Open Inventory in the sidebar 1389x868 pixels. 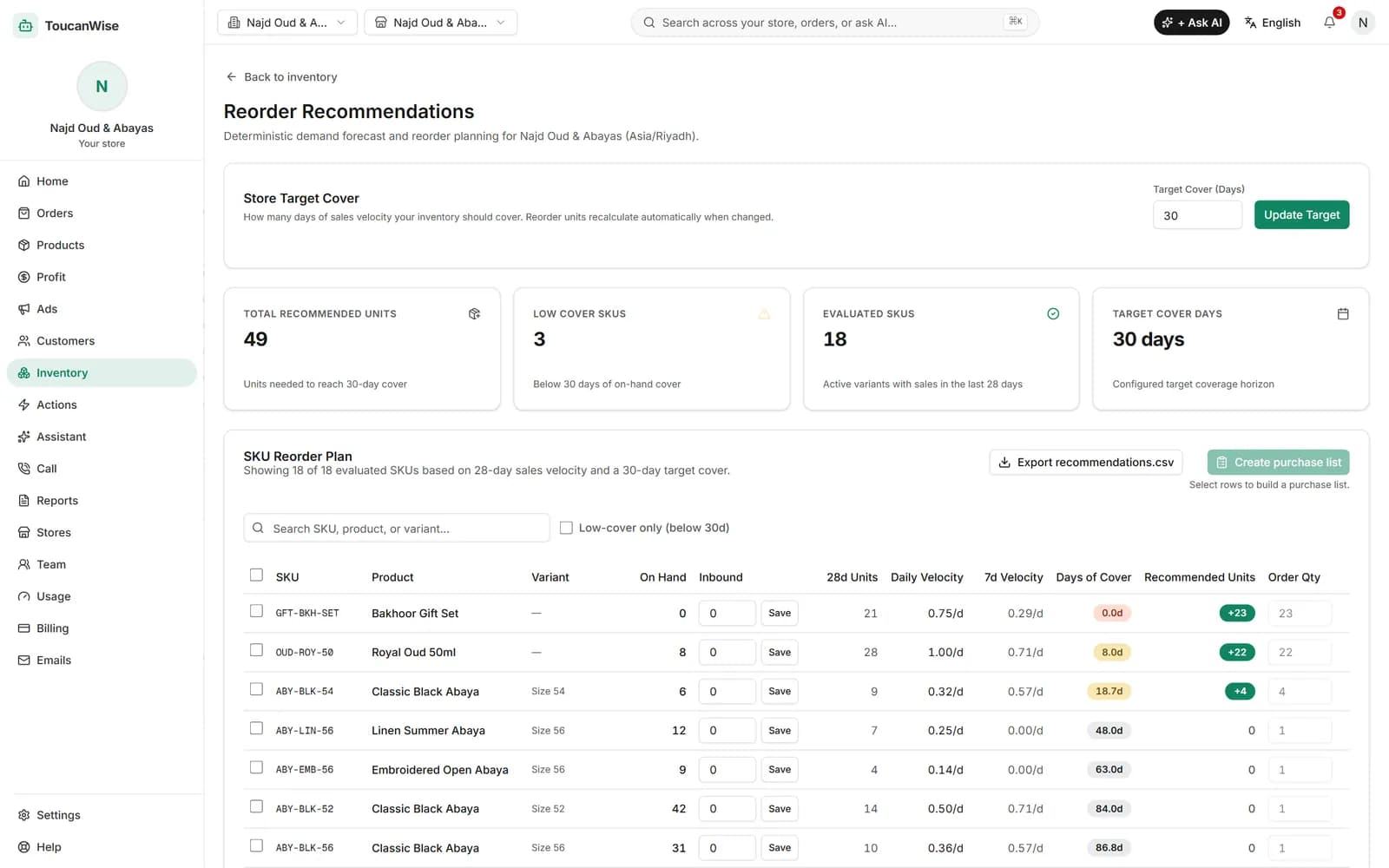pyautogui.click(x=102, y=373)
